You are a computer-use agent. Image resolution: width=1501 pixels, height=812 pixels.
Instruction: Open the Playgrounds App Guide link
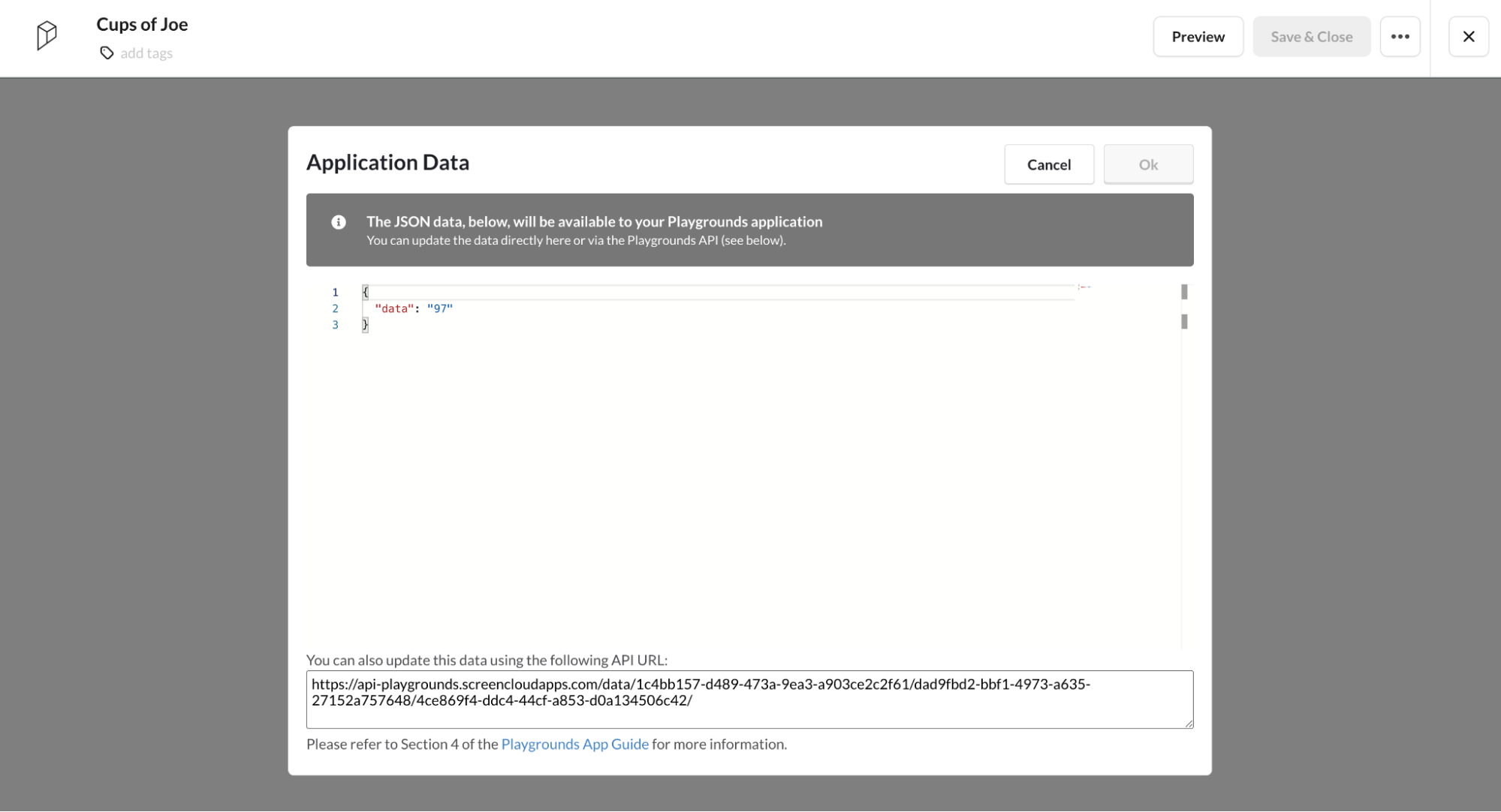(574, 744)
